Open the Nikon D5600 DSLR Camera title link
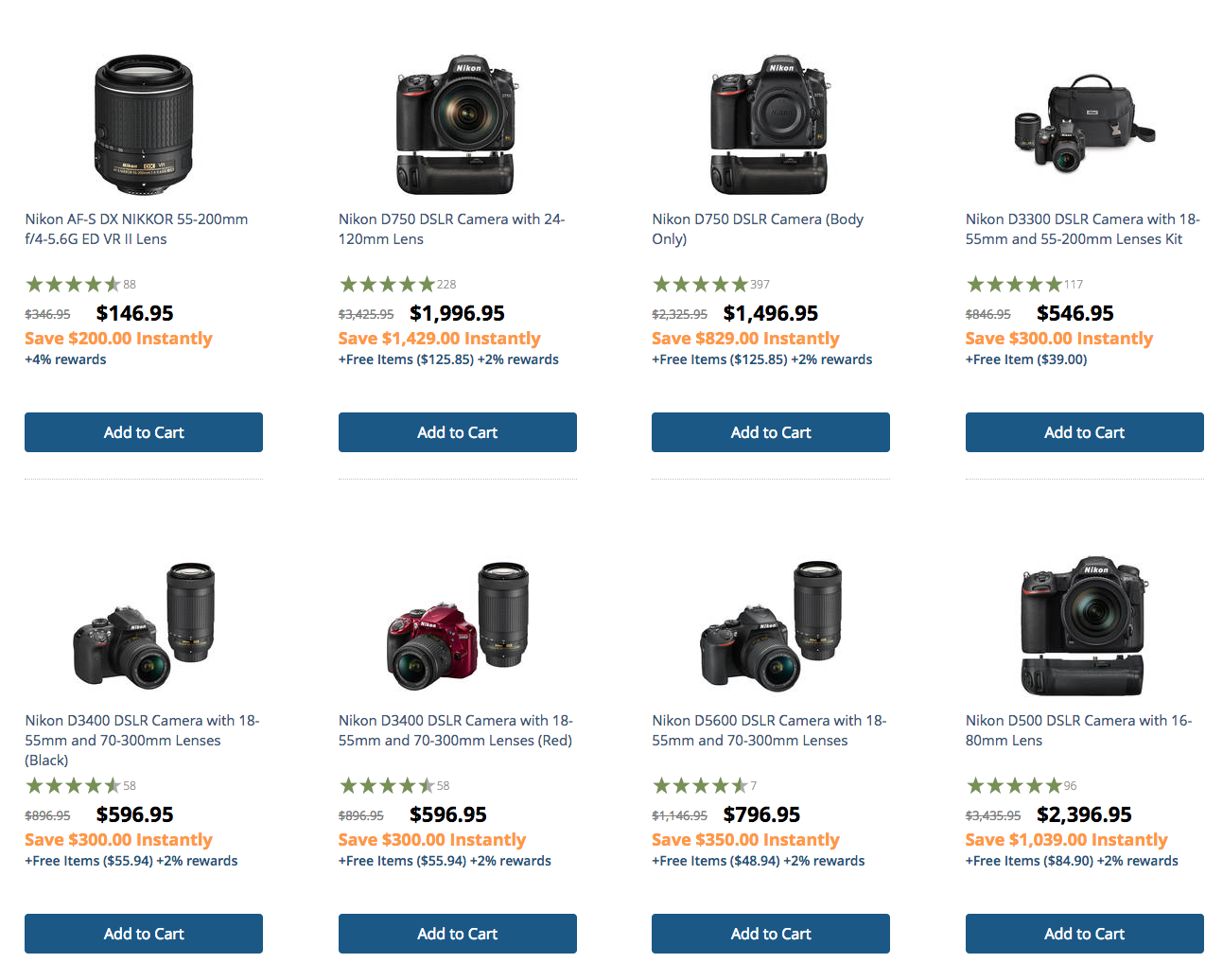This screenshot has width=1223, height=980. click(x=769, y=730)
